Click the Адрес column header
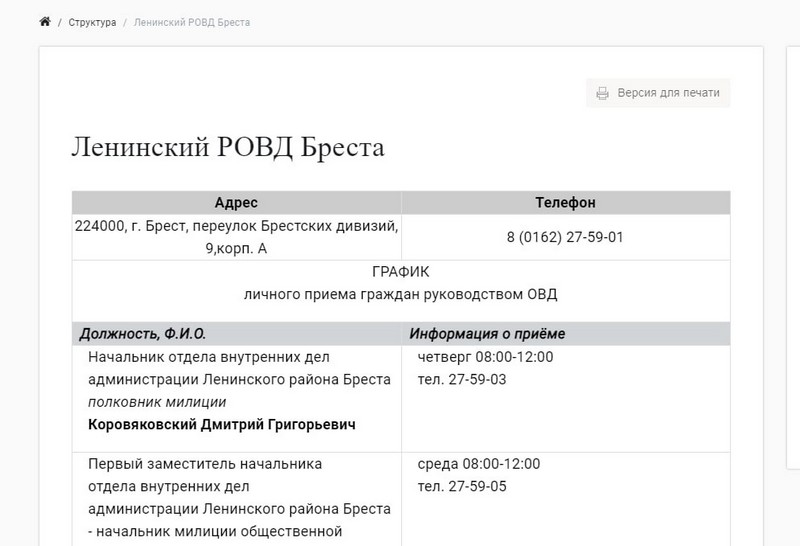Viewport: 800px width, 546px height. point(236,202)
